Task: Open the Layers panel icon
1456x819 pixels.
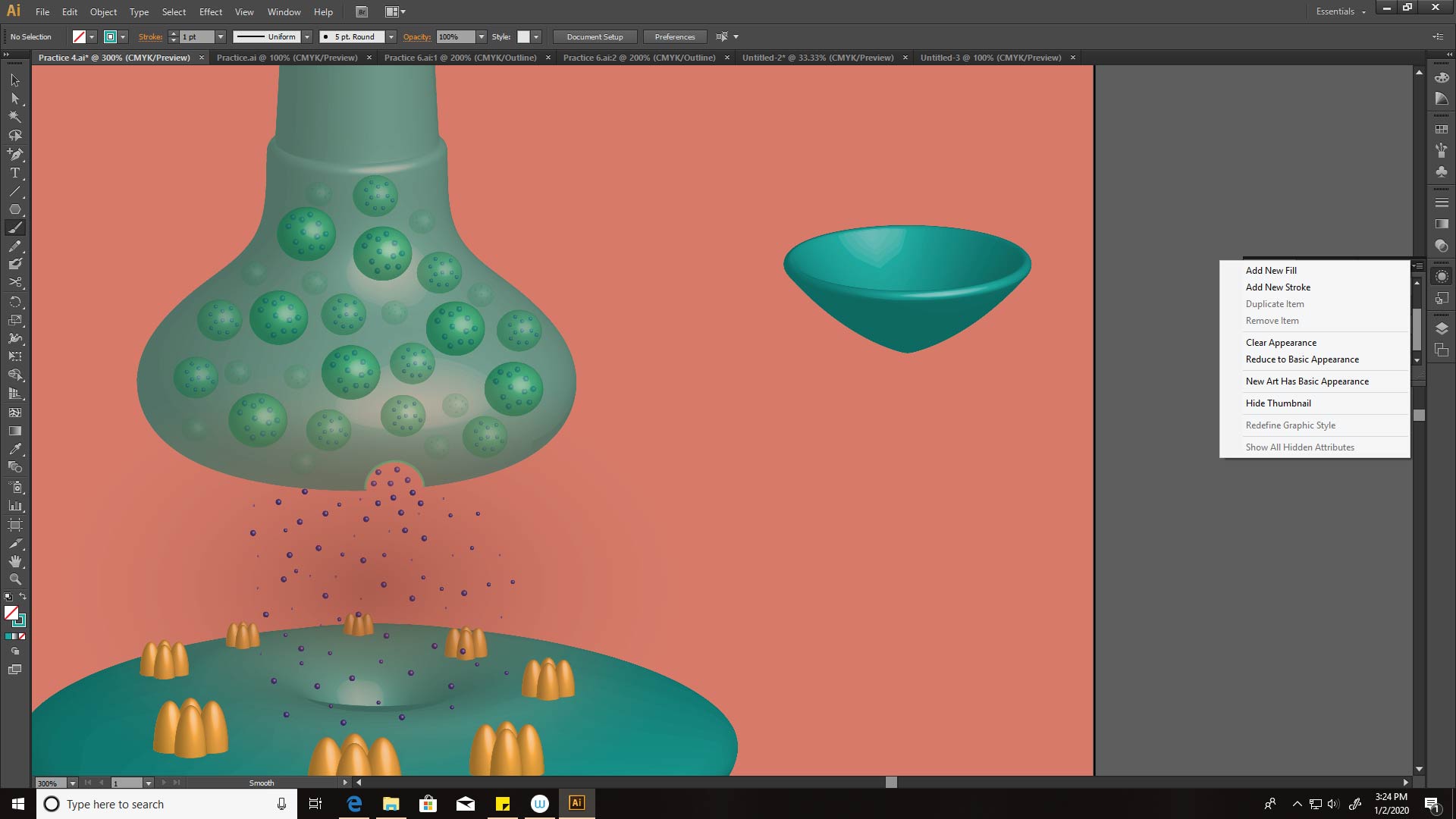Action: point(1442,328)
